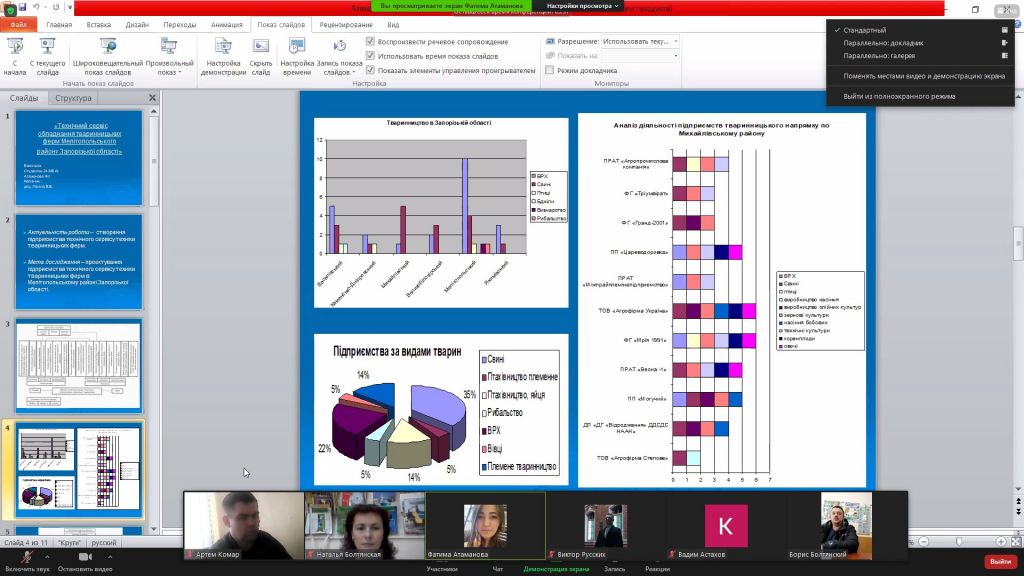Click Rehearse Timings (Настройка времени)
The height and width of the screenshot is (576, 1024).
(296, 56)
